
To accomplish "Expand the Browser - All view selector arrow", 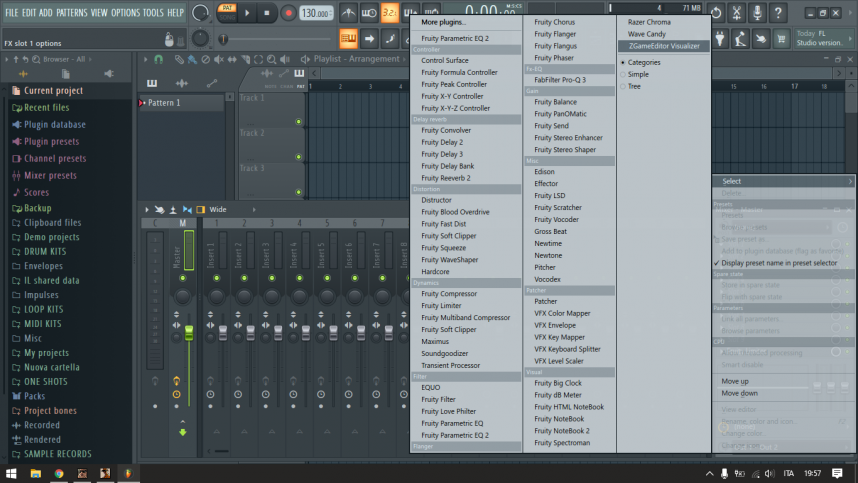I will [x=90, y=59].
